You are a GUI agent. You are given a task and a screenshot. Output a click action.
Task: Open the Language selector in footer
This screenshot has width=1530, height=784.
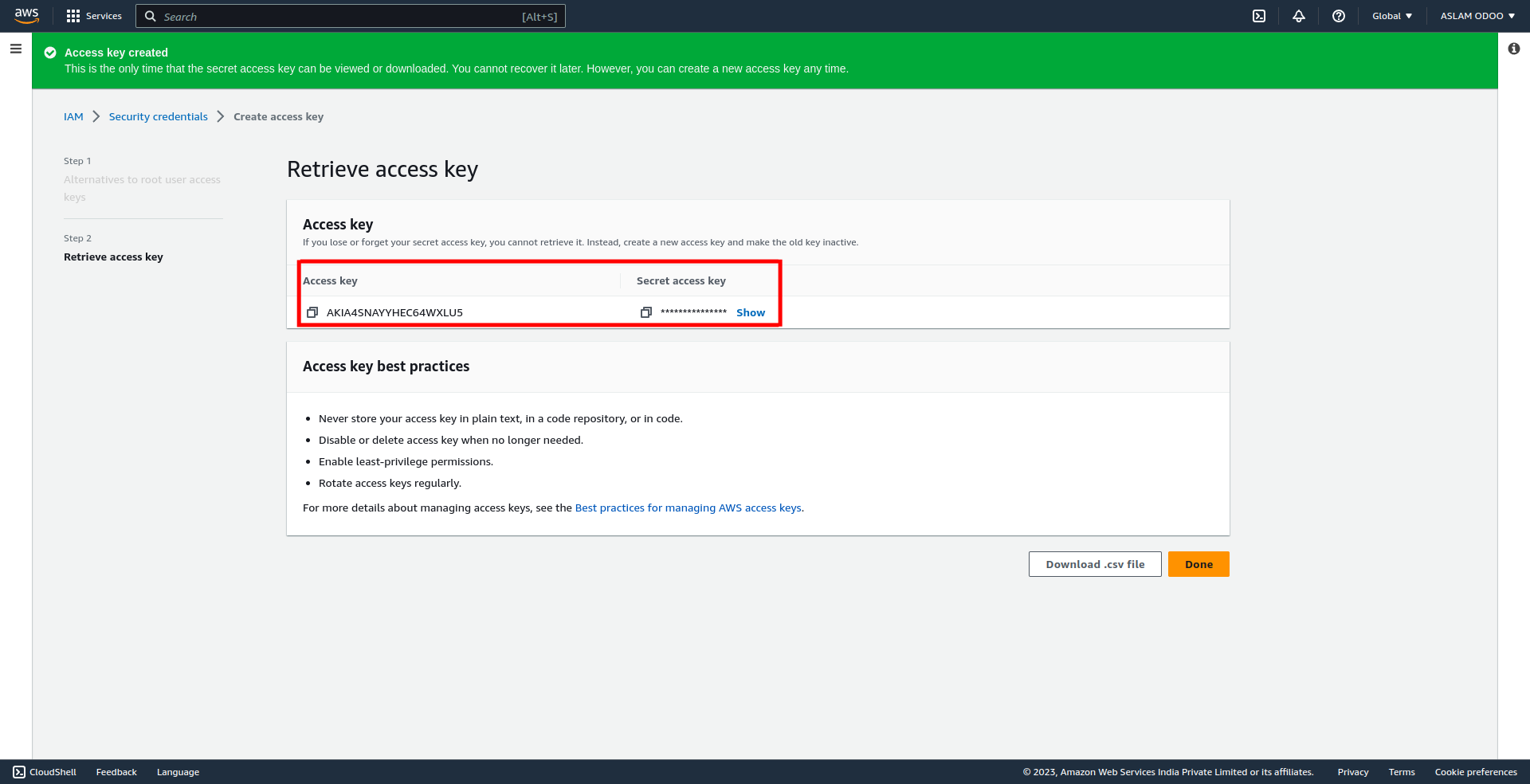178,772
